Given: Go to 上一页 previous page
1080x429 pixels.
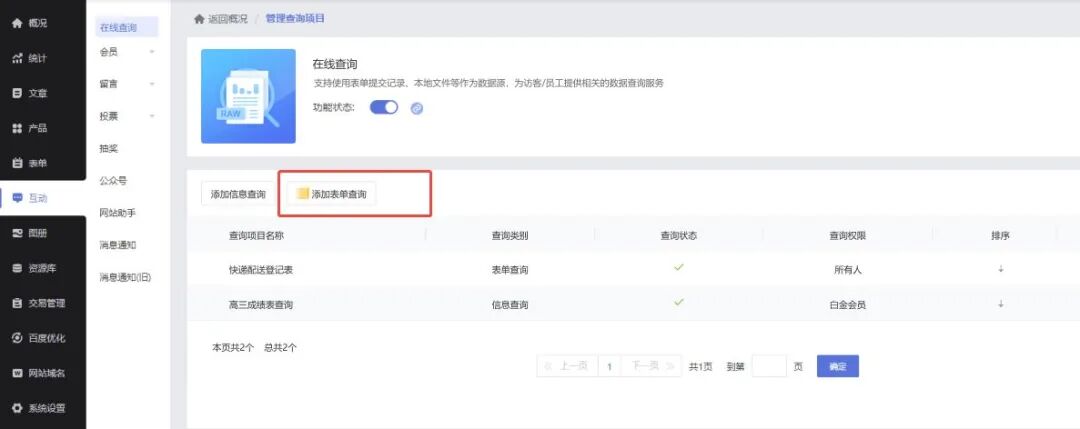Looking at the screenshot, I should [568, 366].
